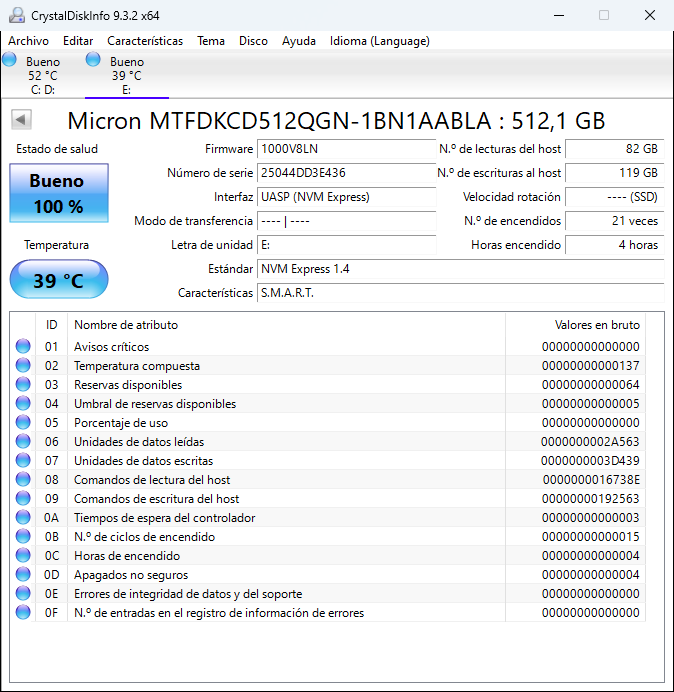The width and height of the screenshot is (674, 692).
Task: Click the Valores en bruto column header
Action: click(597, 325)
